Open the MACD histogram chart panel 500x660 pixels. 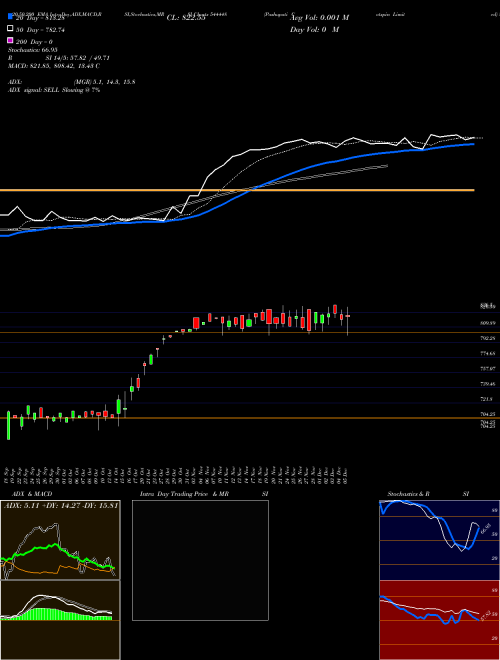coord(60,620)
